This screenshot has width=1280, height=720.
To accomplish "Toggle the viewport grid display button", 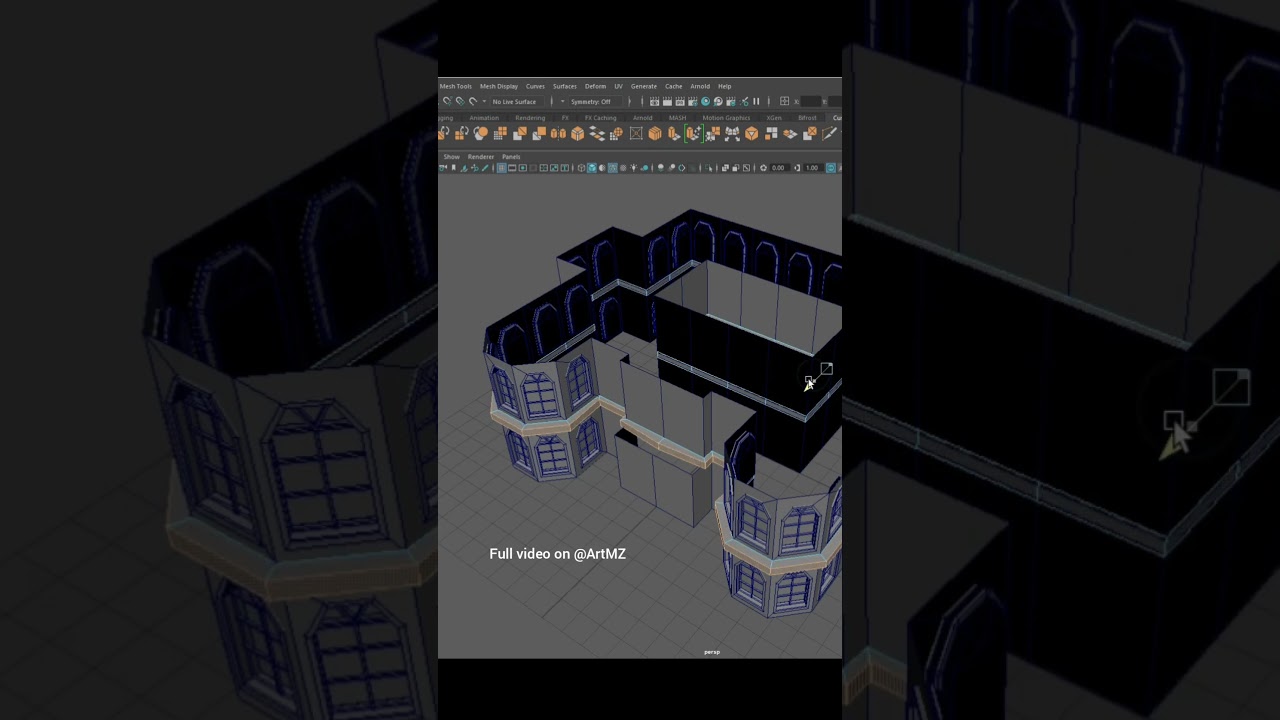I will tap(502, 168).
